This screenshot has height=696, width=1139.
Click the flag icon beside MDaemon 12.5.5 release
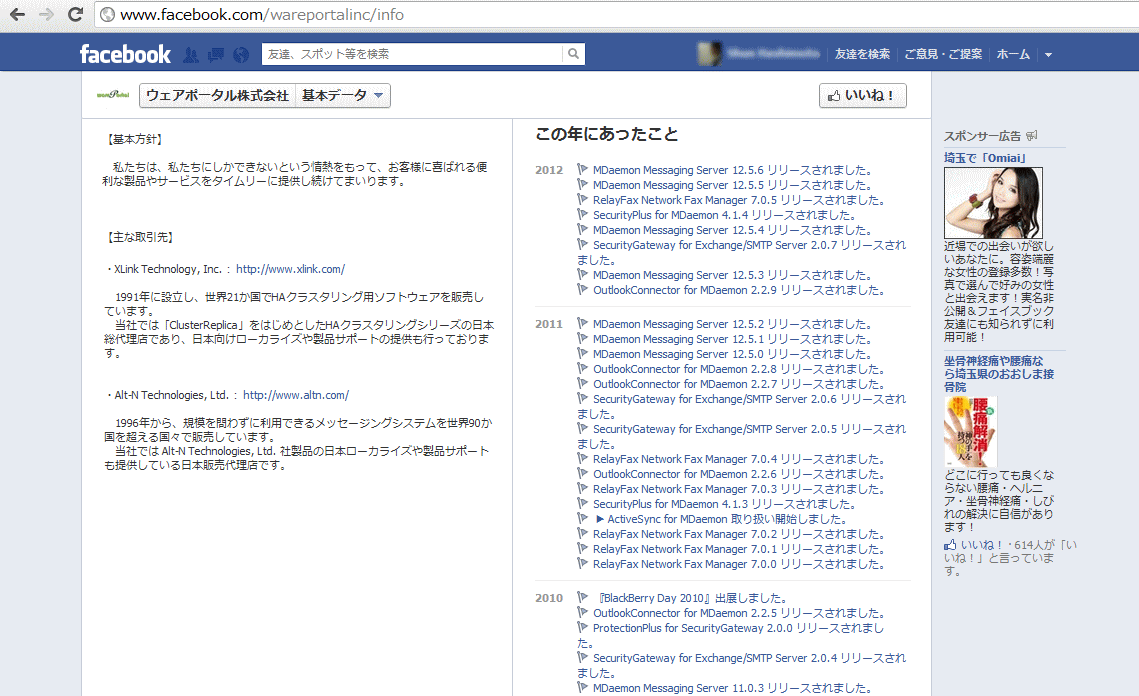[583, 185]
